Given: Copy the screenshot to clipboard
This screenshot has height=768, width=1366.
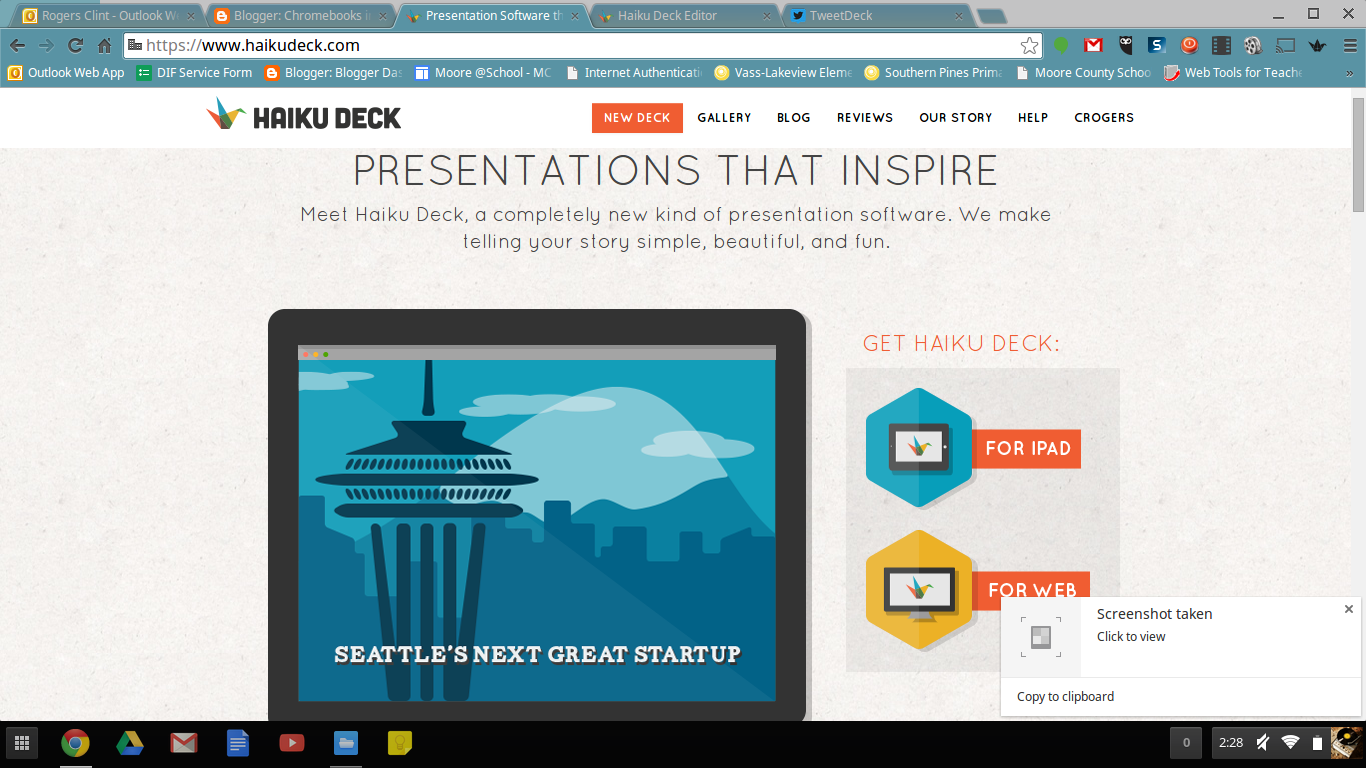Looking at the screenshot, I should coord(1065,697).
